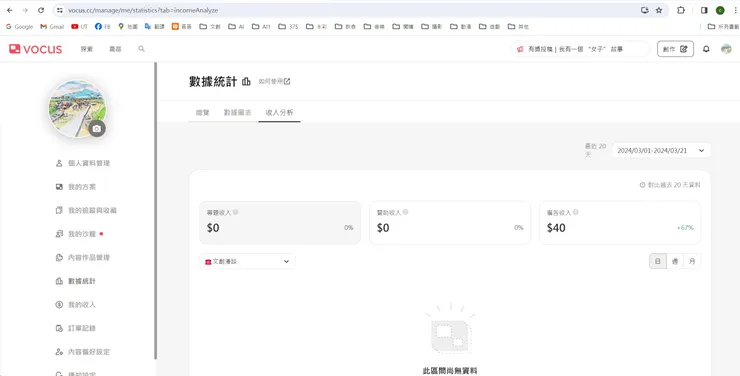Open 我的沙龍 in the sidebar
740x376 pixels.
pyautogui.click(x=76, y=234)
